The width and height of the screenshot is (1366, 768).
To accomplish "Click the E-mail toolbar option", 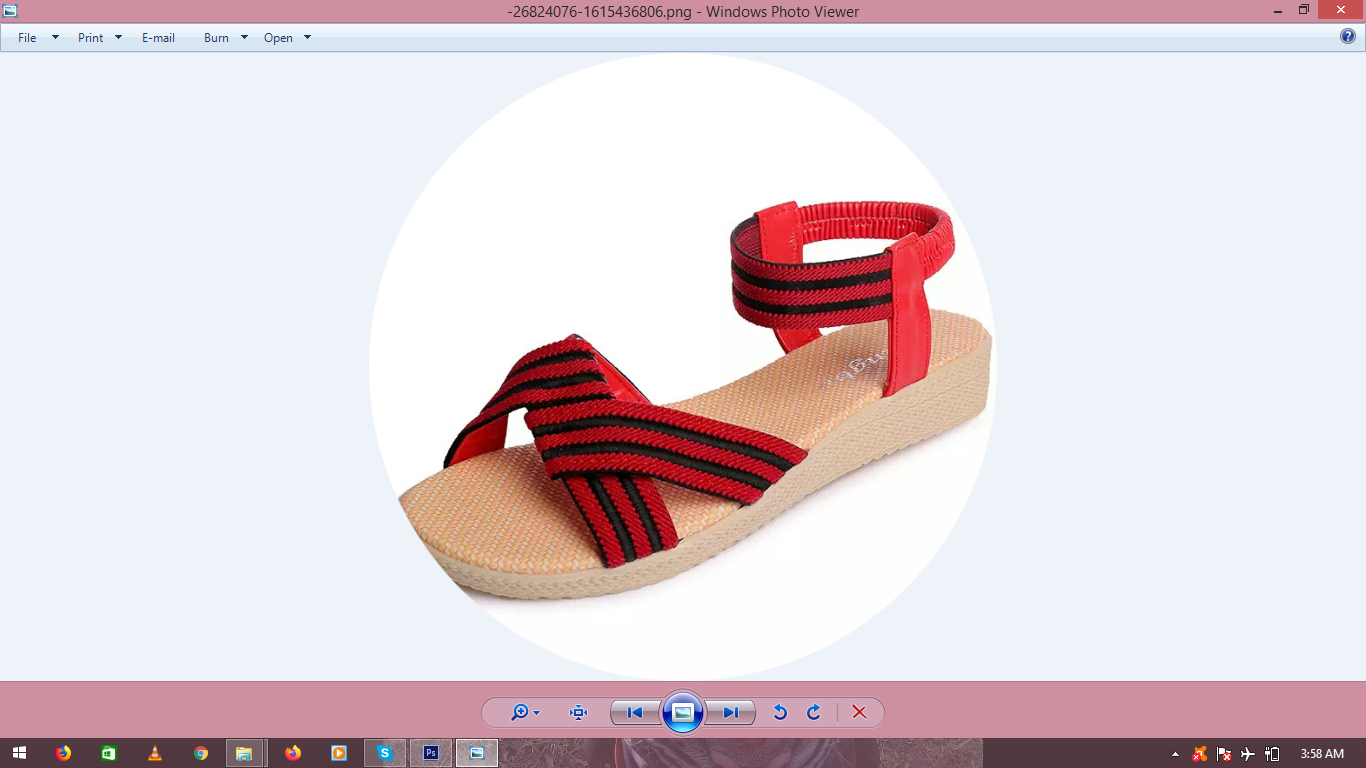I will [158, 38].
